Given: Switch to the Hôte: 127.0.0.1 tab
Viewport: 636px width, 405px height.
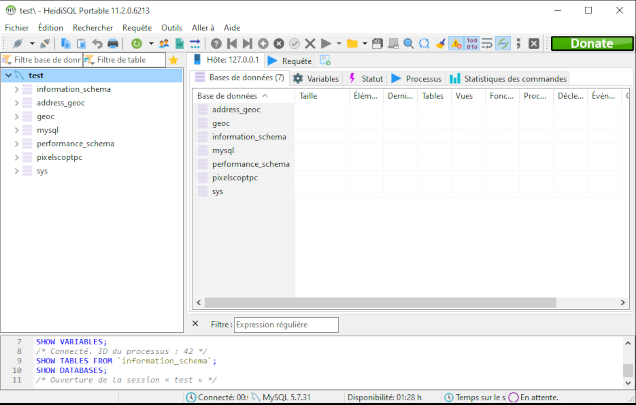Looking at the screenshot, I should pos(226,60).
